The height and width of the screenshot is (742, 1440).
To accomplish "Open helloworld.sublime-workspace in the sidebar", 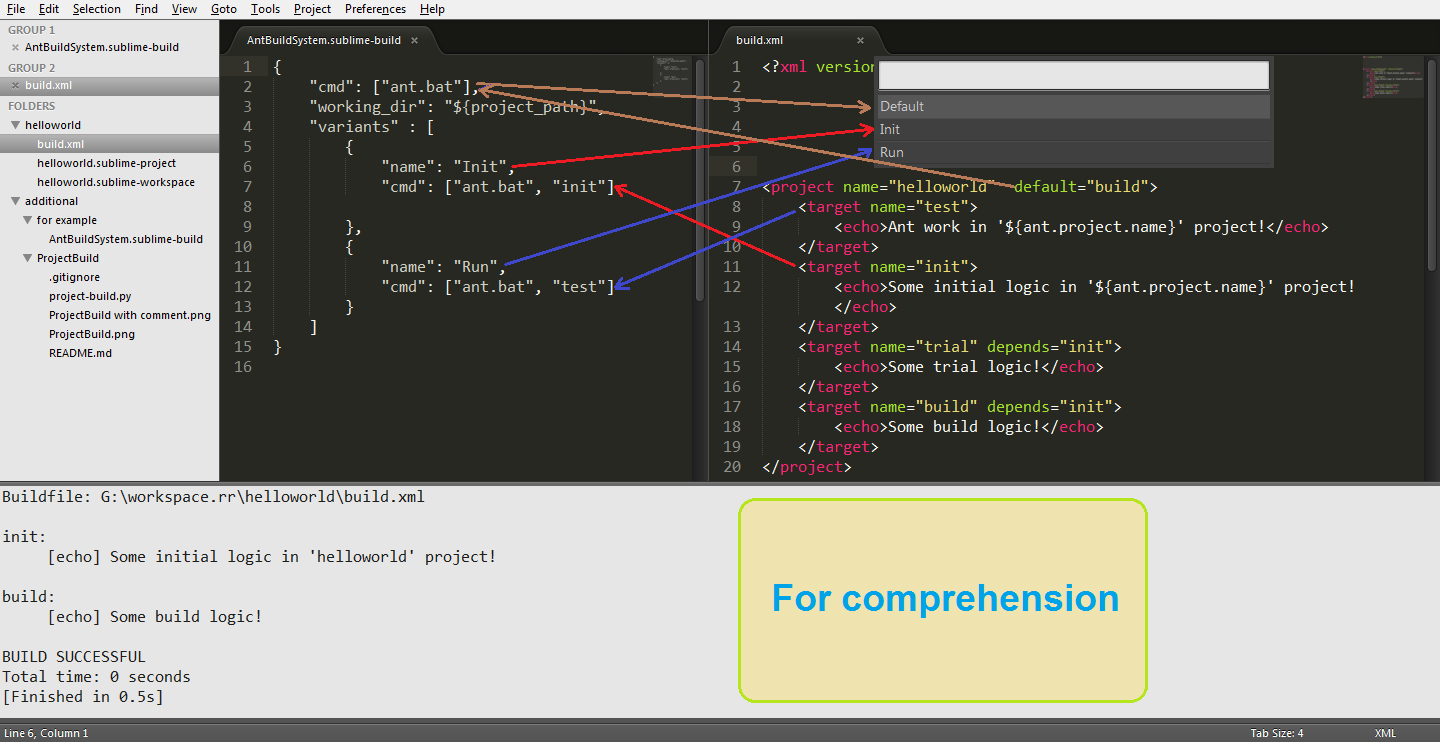I will 116,182.
